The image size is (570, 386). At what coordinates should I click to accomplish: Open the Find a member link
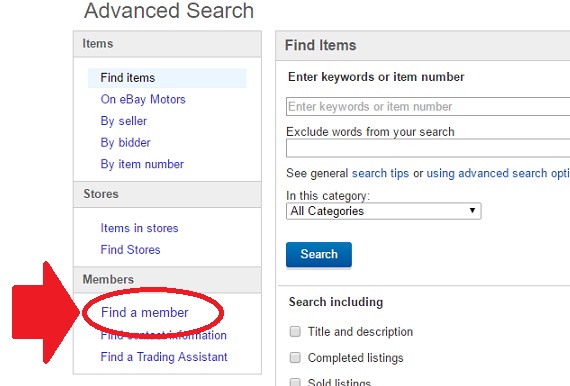pos(145,313)
